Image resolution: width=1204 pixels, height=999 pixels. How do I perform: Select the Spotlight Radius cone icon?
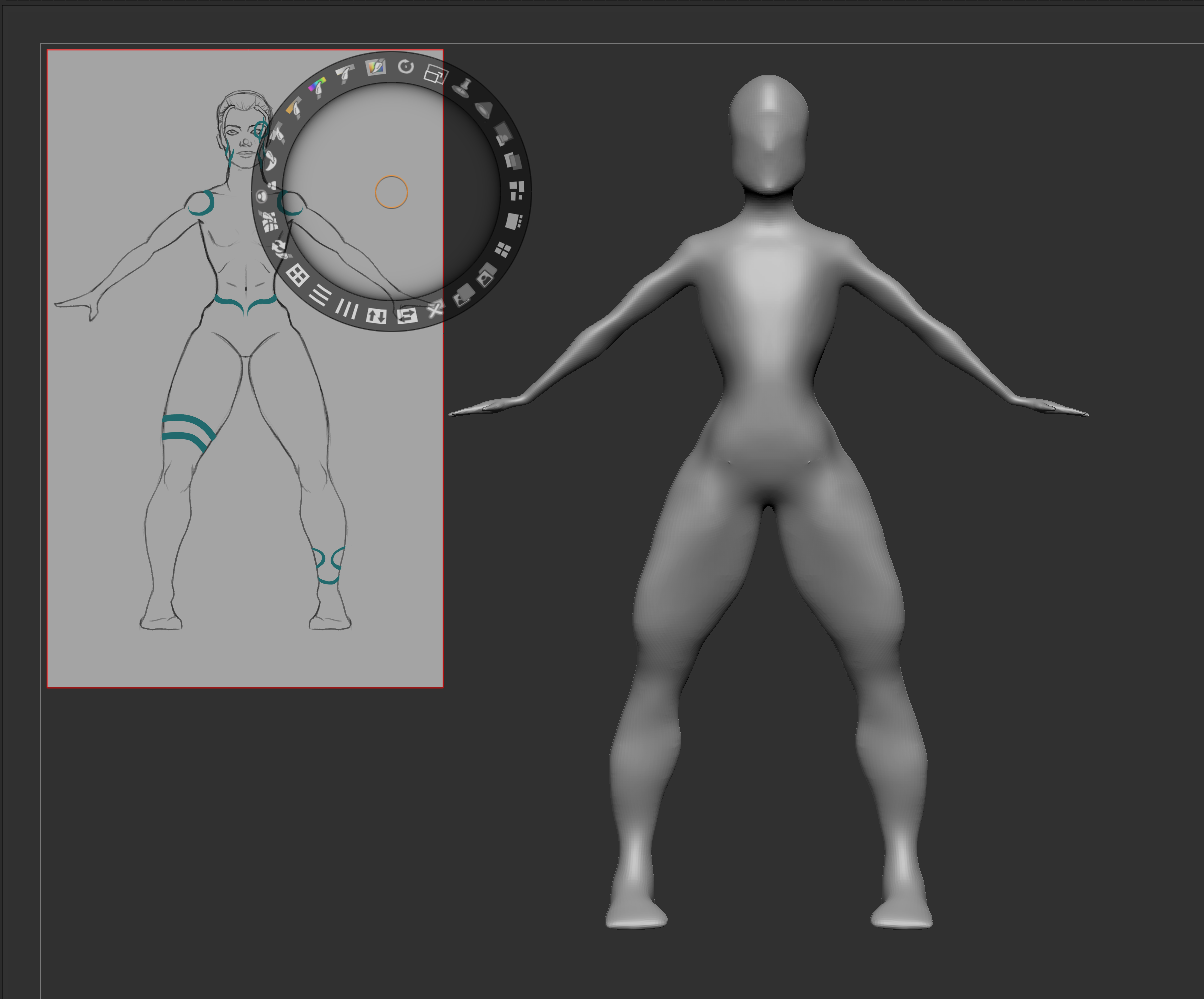point(485,108)
